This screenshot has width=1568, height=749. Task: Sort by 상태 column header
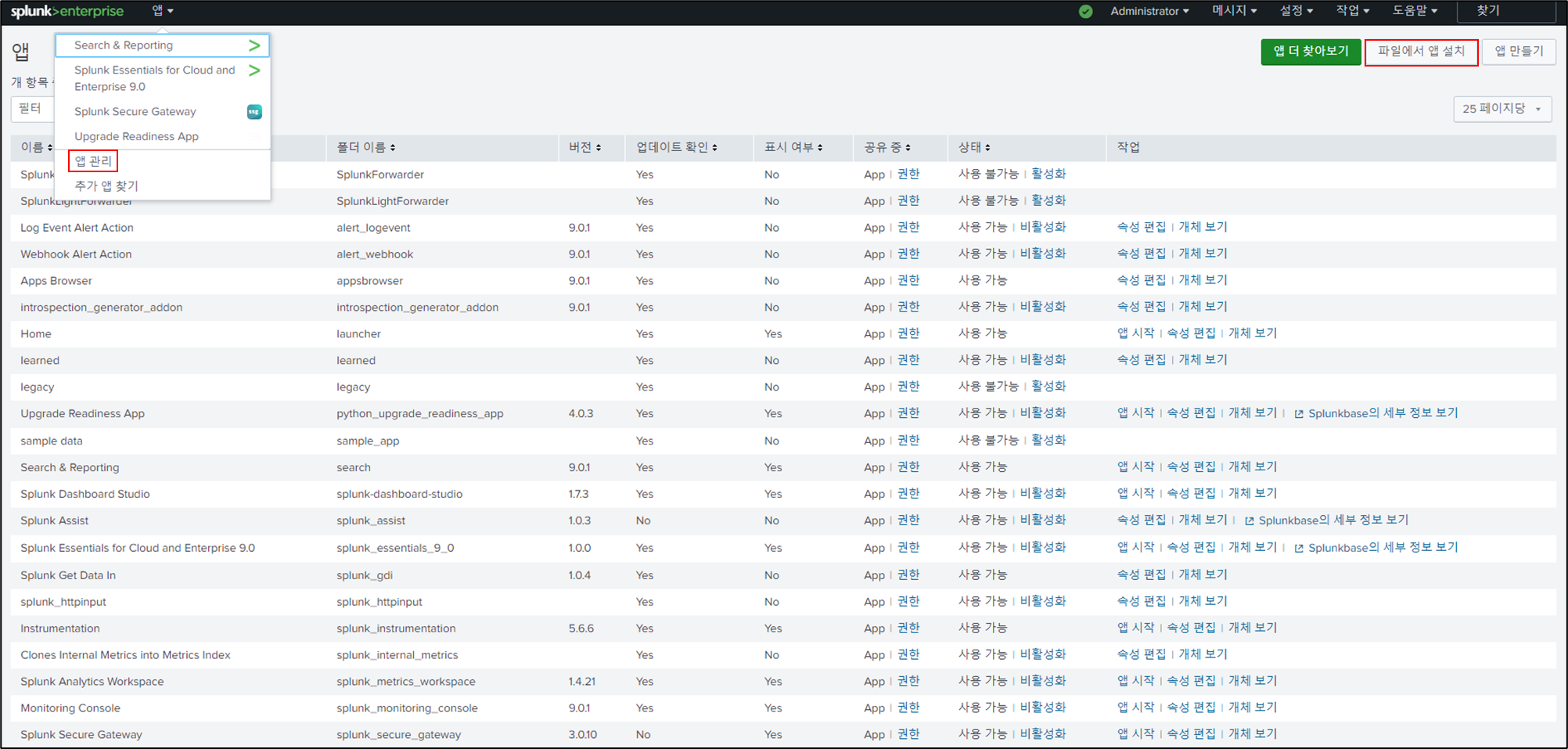pos(974,147)
